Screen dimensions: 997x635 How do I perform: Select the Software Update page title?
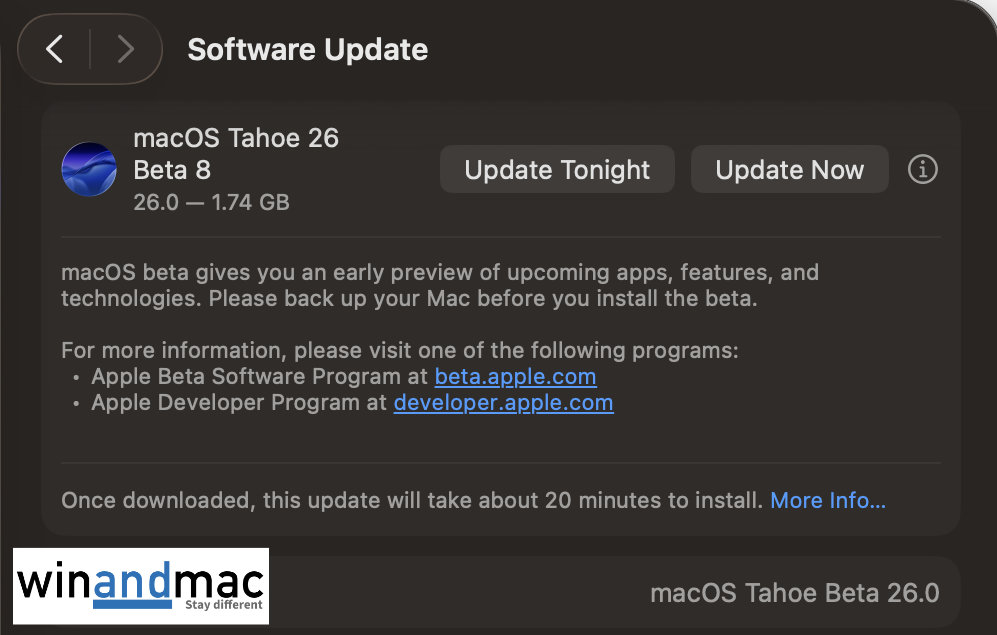(308, 50)
